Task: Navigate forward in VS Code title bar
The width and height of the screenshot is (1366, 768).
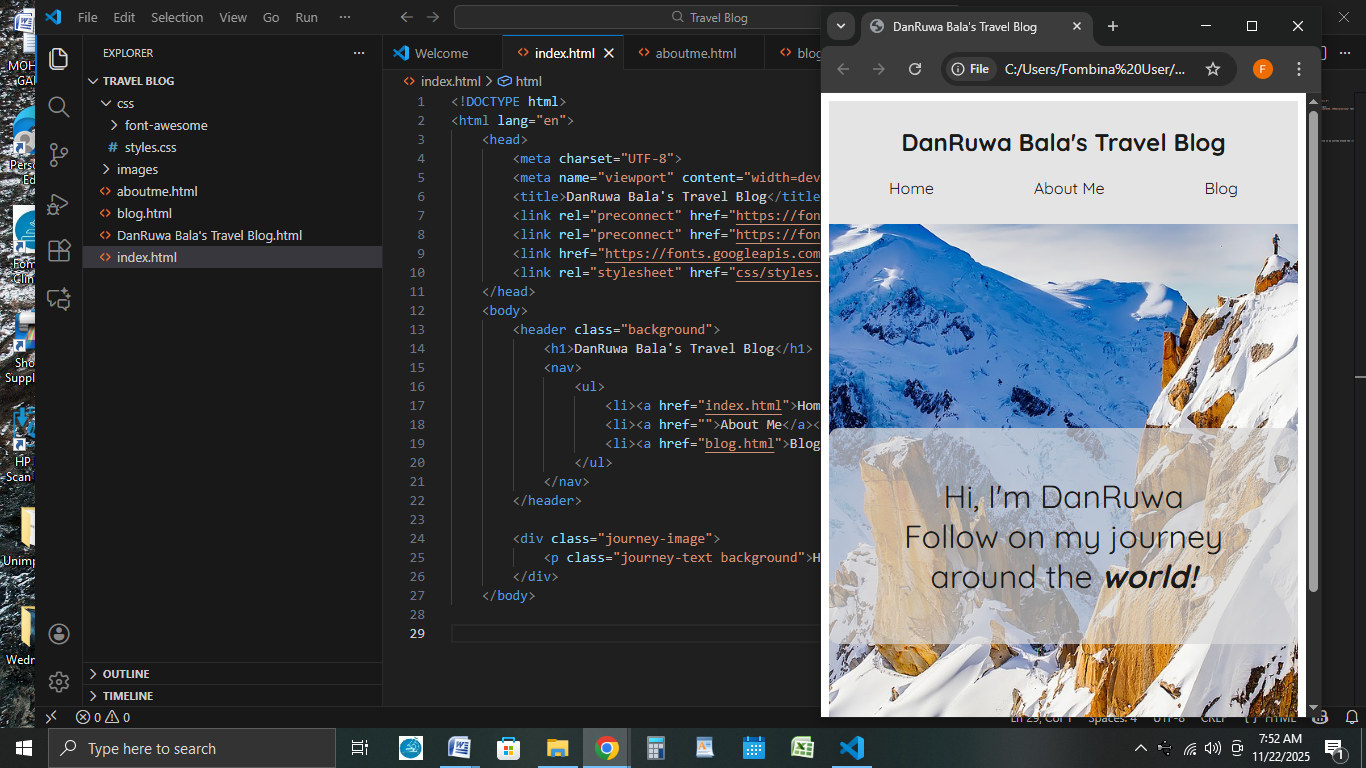Action: [433, 17]
